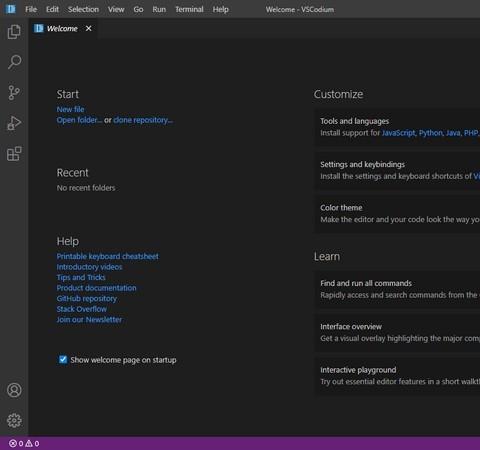
Task: Open the Interface overview card
Action: pos(398,332)
